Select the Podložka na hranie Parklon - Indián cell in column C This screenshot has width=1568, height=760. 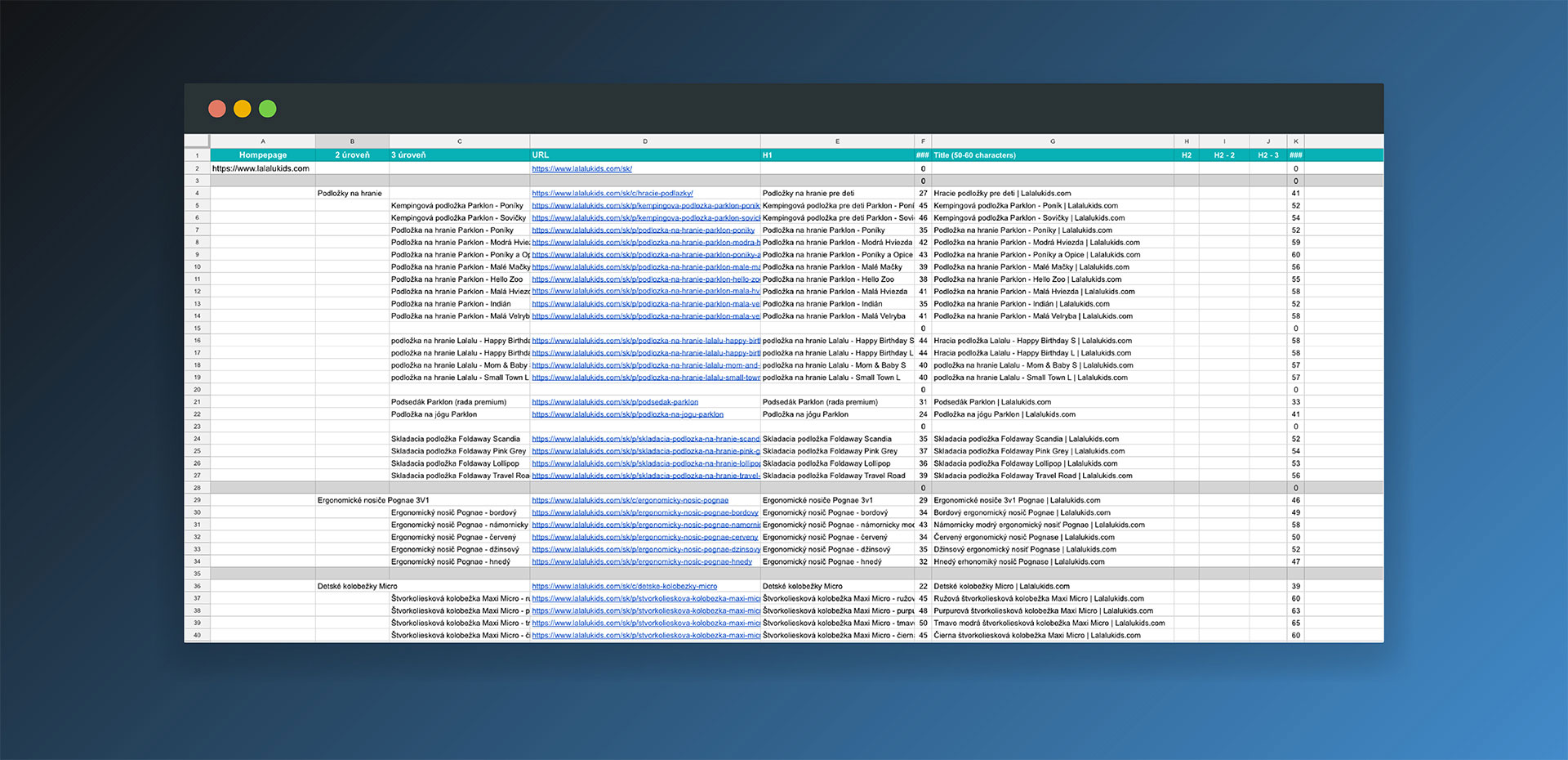(x=451, y=304)
